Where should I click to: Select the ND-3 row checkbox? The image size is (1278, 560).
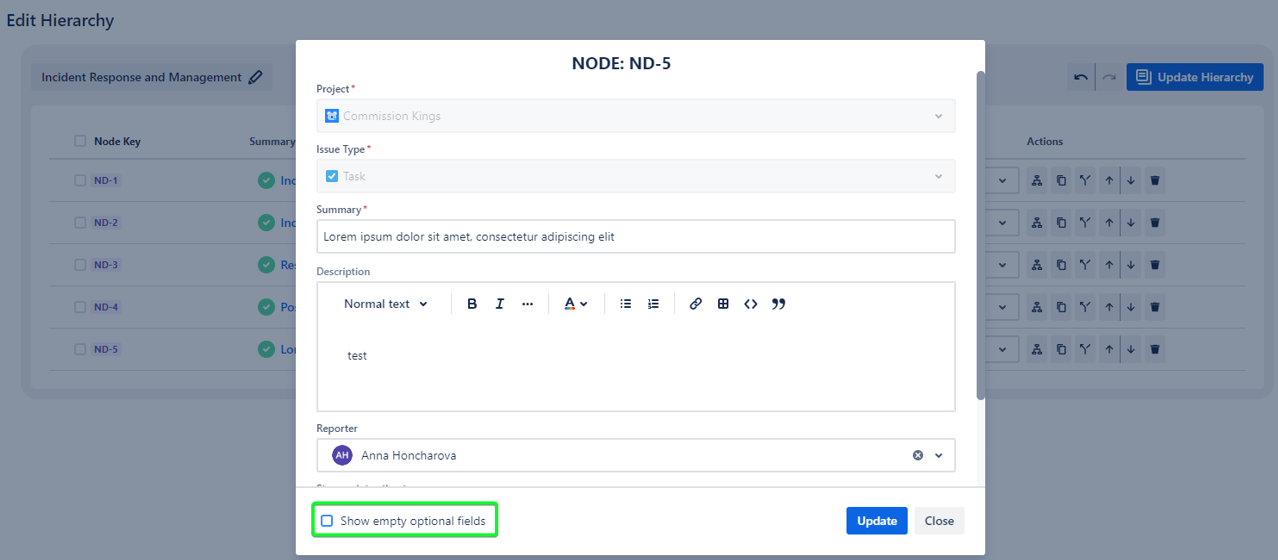(80, 265)
